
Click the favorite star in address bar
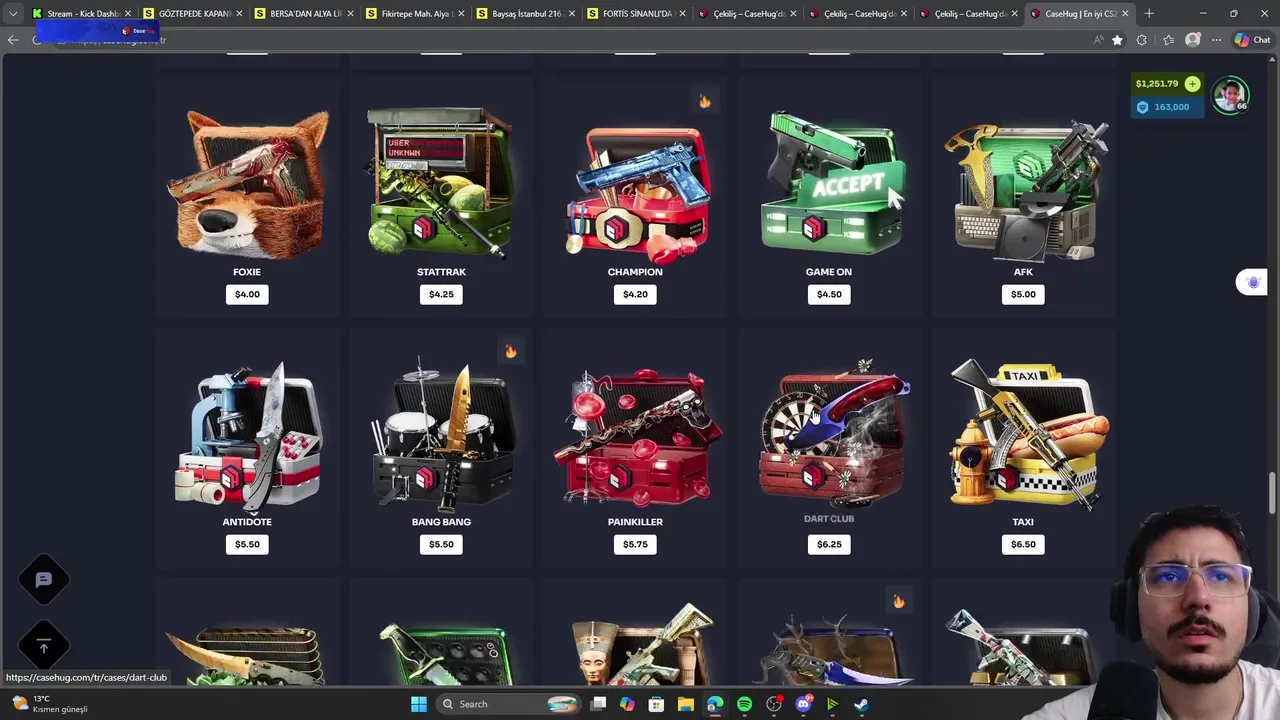(x=1117, y=40)
